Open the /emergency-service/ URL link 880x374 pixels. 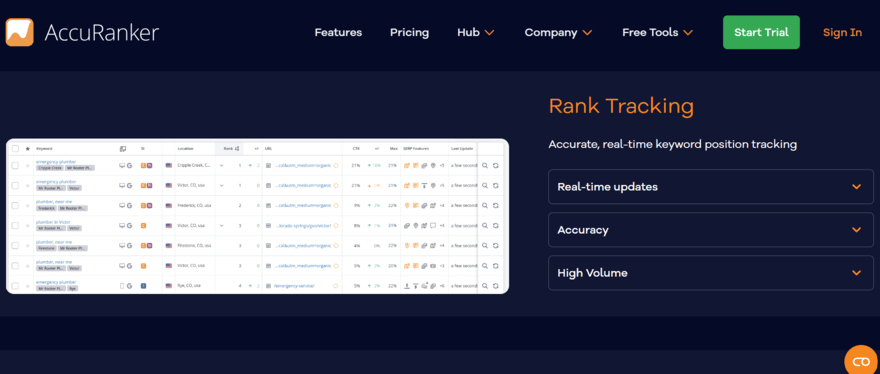[294, 286]
